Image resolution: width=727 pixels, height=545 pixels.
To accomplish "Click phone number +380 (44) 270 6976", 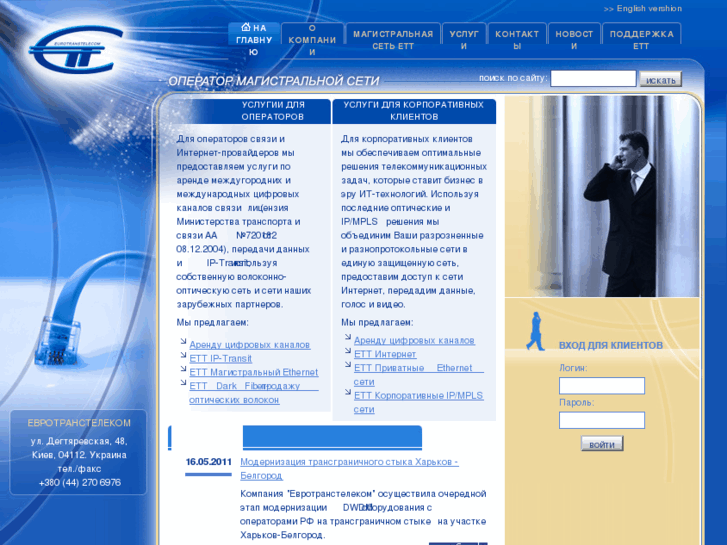I will 80,483.
